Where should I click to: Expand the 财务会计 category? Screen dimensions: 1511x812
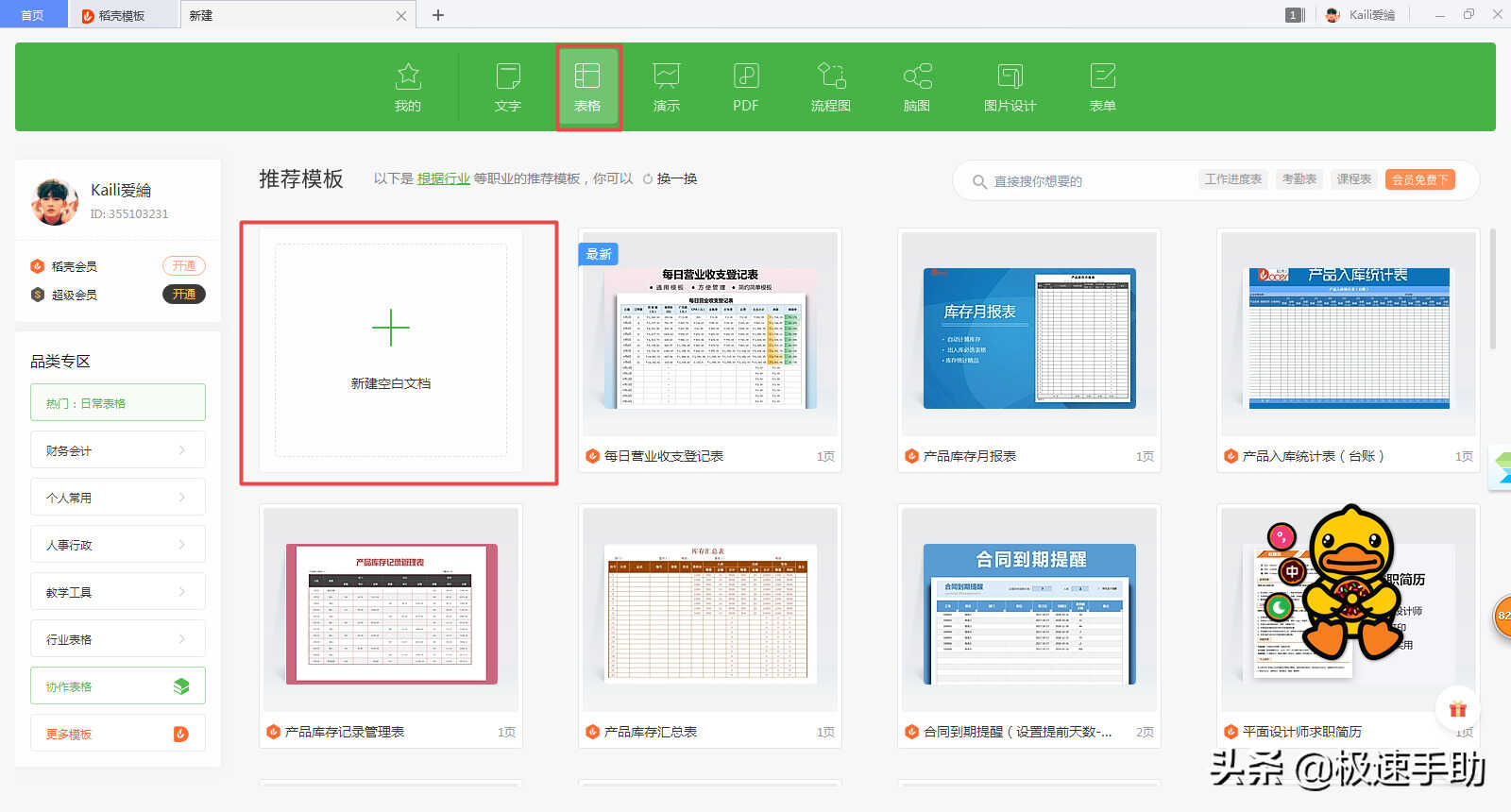[118, 450]
